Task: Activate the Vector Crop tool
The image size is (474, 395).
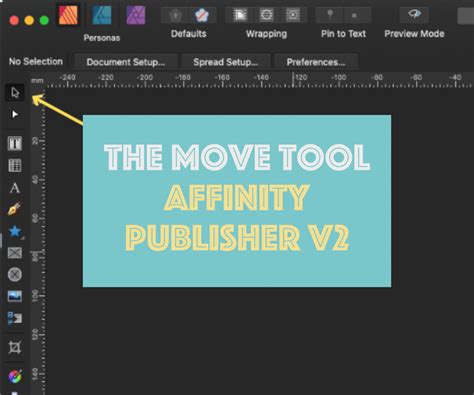Action: 15,347
